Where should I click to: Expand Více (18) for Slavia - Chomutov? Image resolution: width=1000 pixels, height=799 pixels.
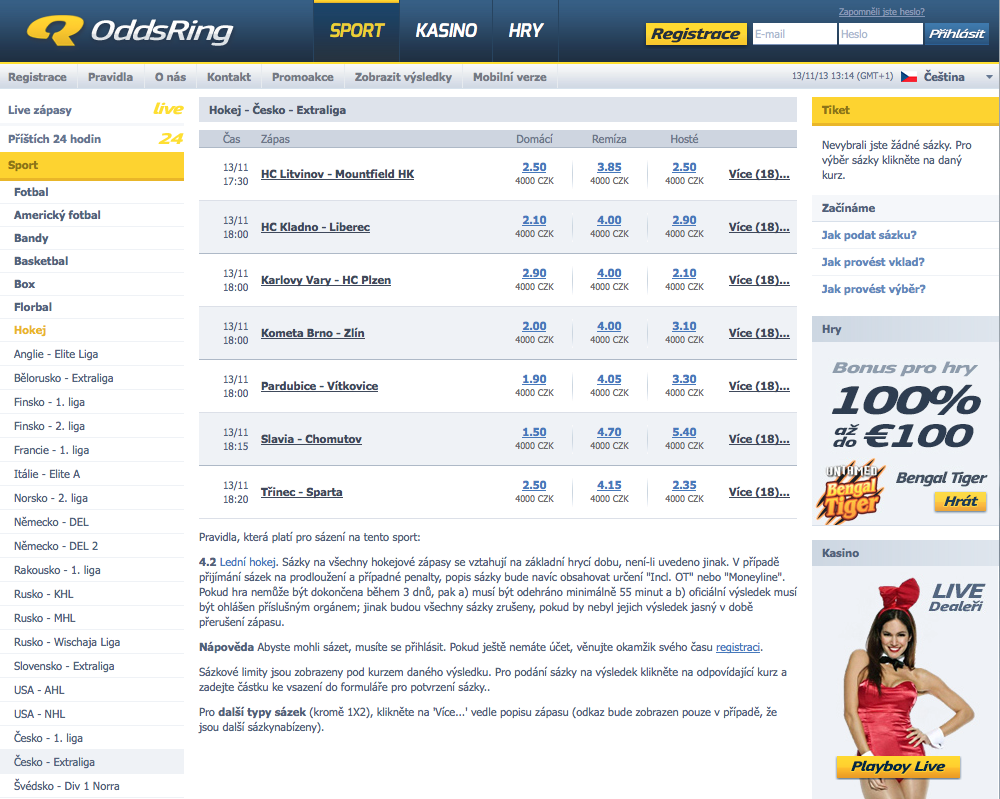(758, 439)
